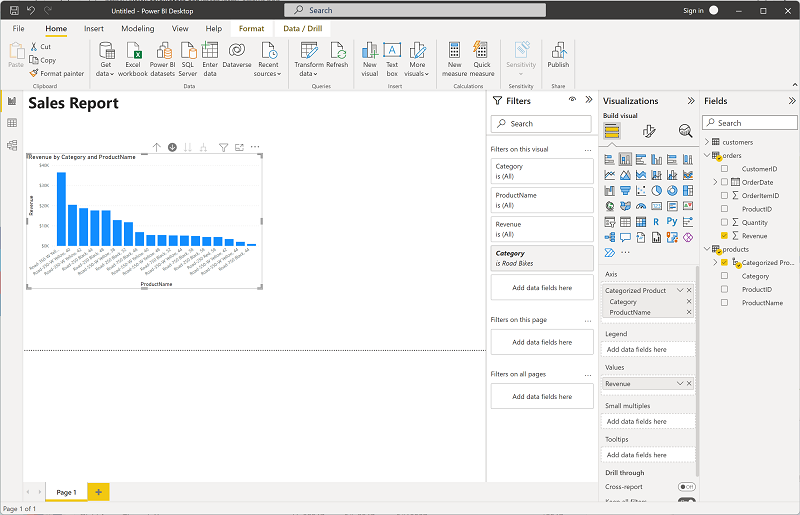Screen dimensions: 800x515
Task: Select the stacked bar chart visual
Action: (x=609, y=159)
